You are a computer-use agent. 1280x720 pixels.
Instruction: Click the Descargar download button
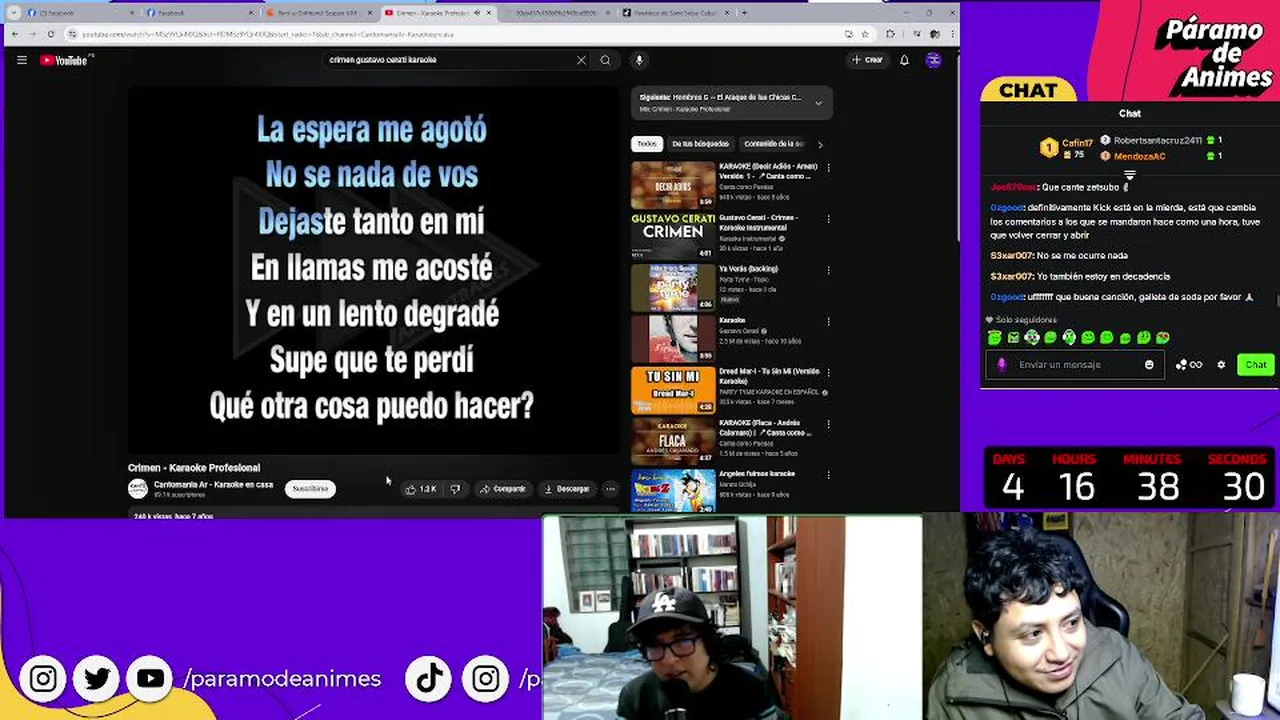point(566,489)
